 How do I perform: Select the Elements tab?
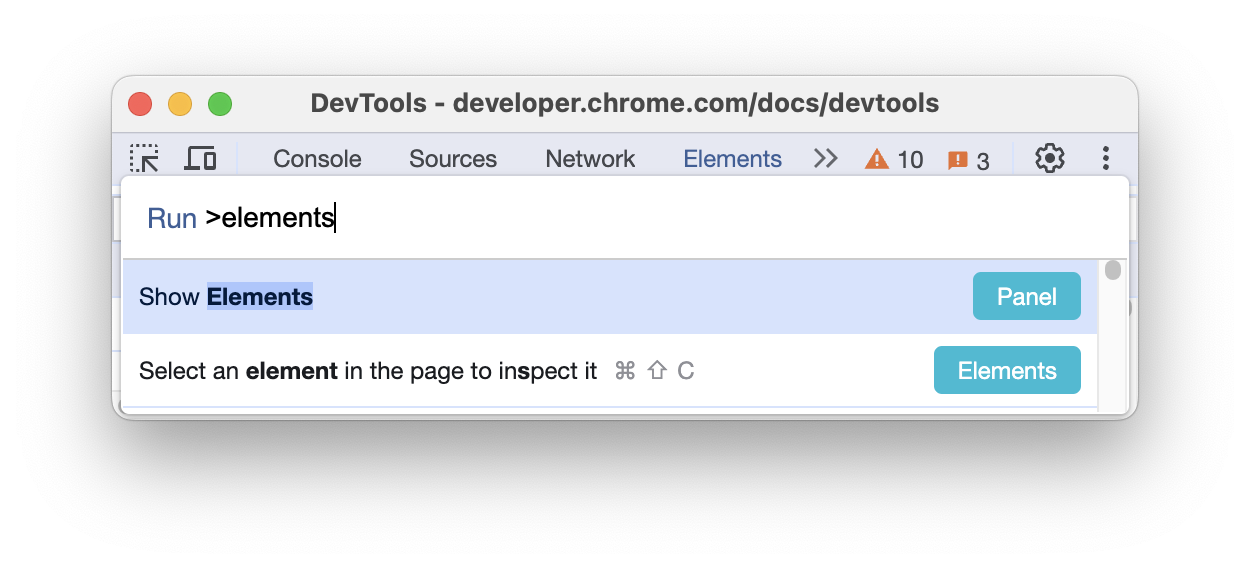coord(732,159)
